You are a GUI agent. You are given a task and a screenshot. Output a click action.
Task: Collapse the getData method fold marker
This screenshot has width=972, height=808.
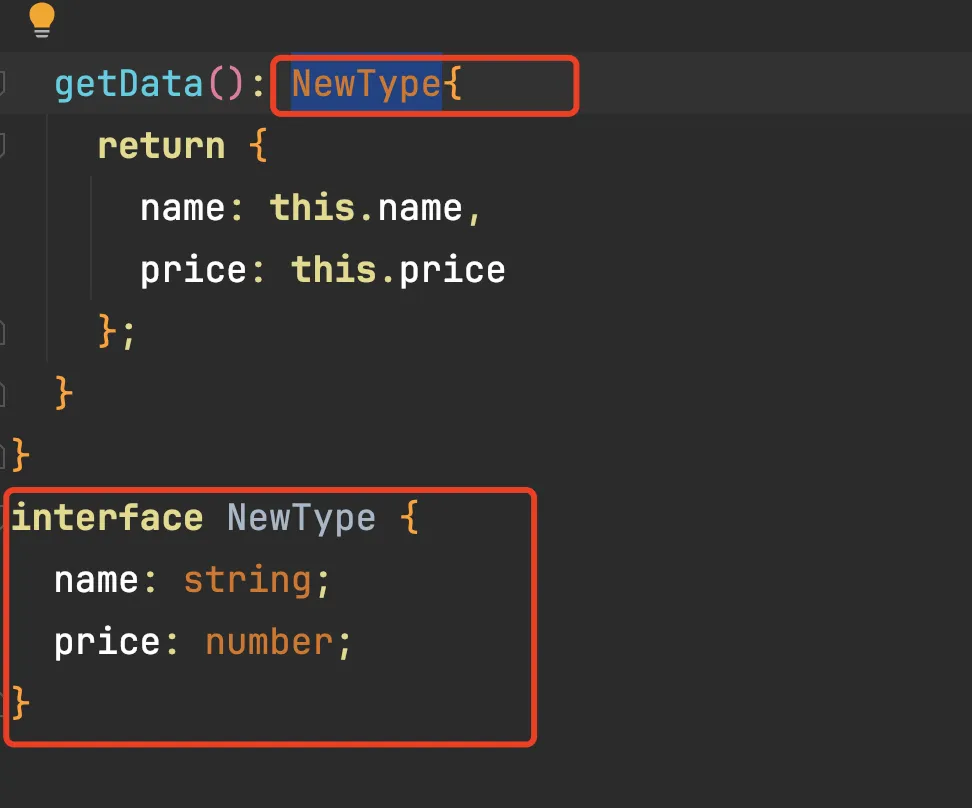click(x=3, y=82)
